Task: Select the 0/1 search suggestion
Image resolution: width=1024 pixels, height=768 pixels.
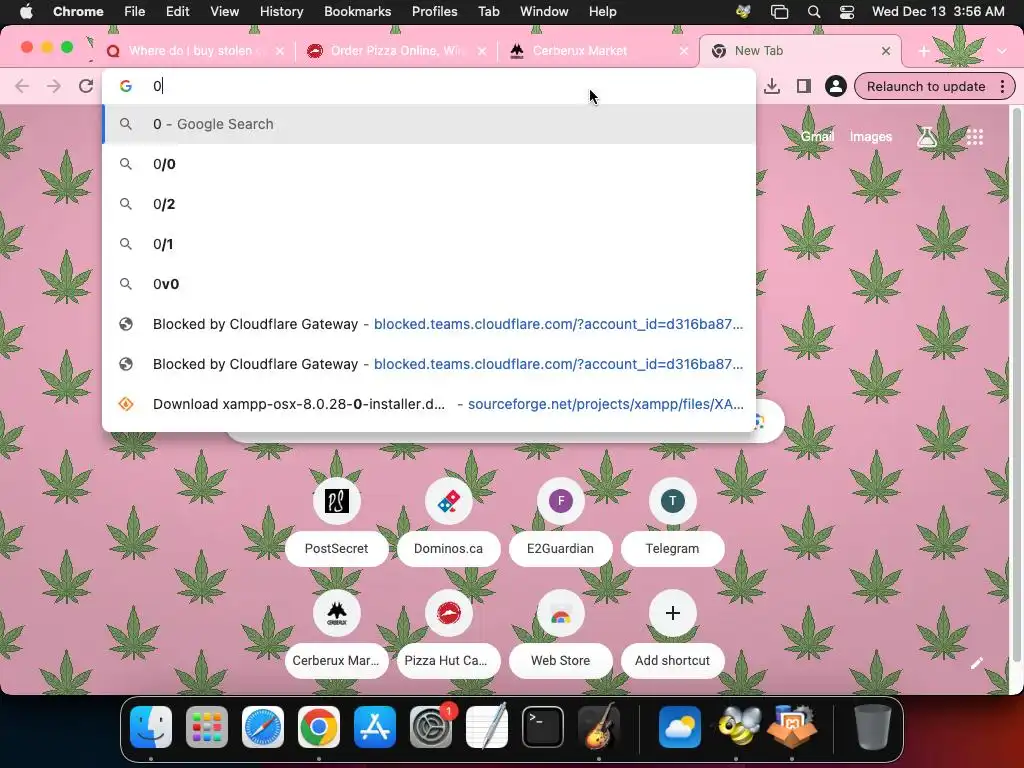Action: pyautogui.click(x=429, y=244)
